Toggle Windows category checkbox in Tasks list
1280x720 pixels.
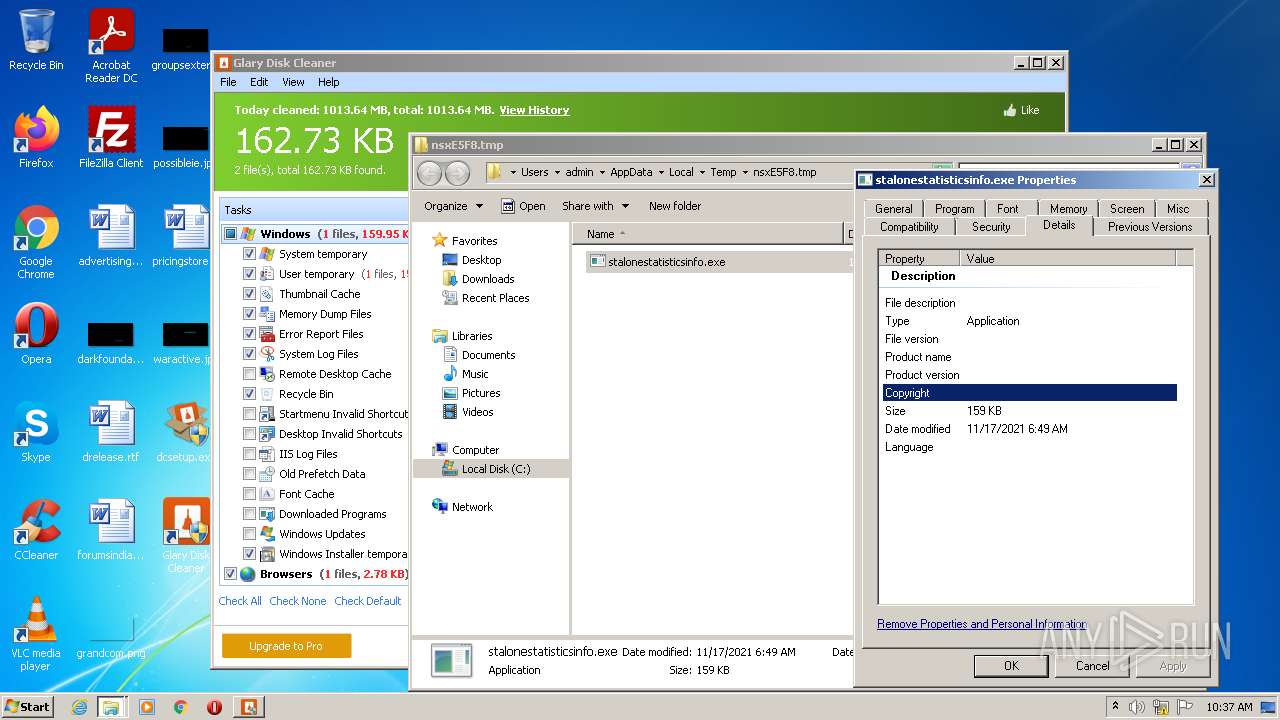(x=230, y=234)
